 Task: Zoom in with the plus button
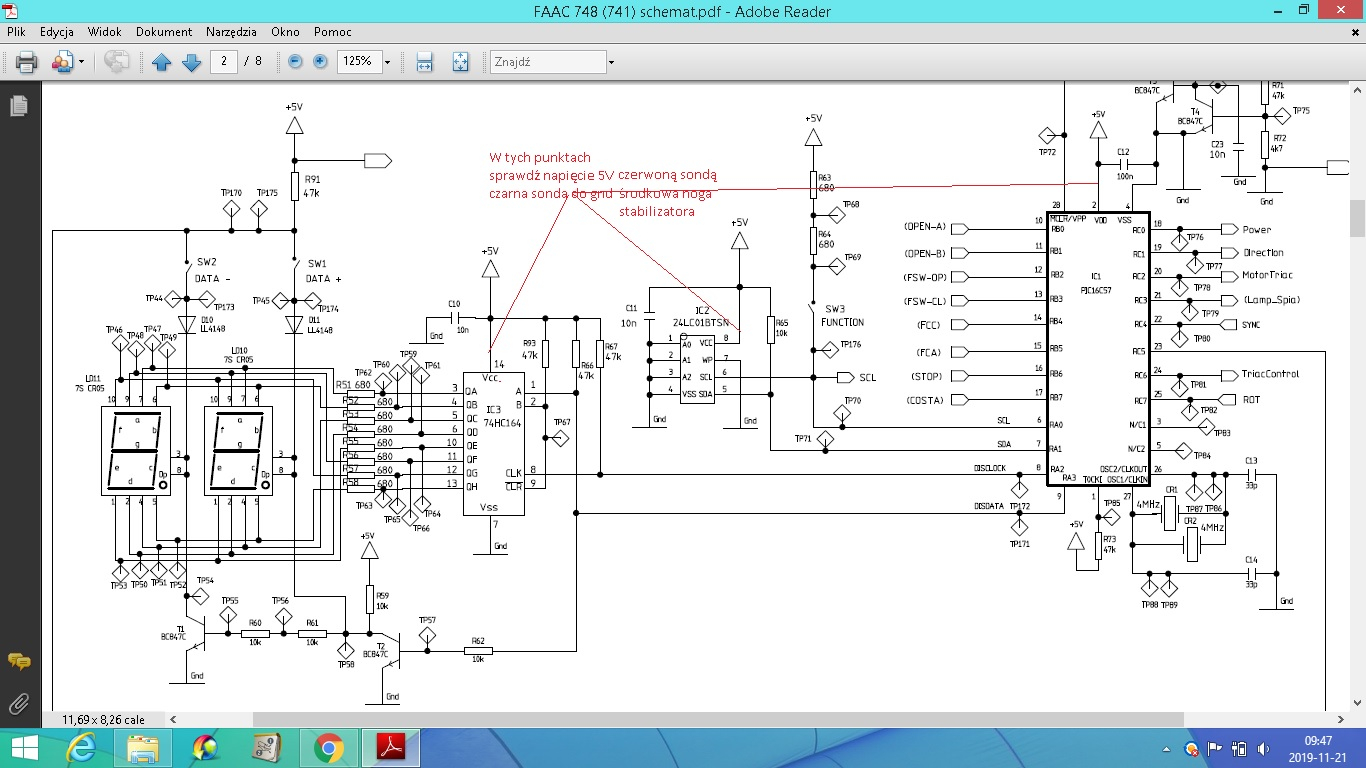pos(320,61)
